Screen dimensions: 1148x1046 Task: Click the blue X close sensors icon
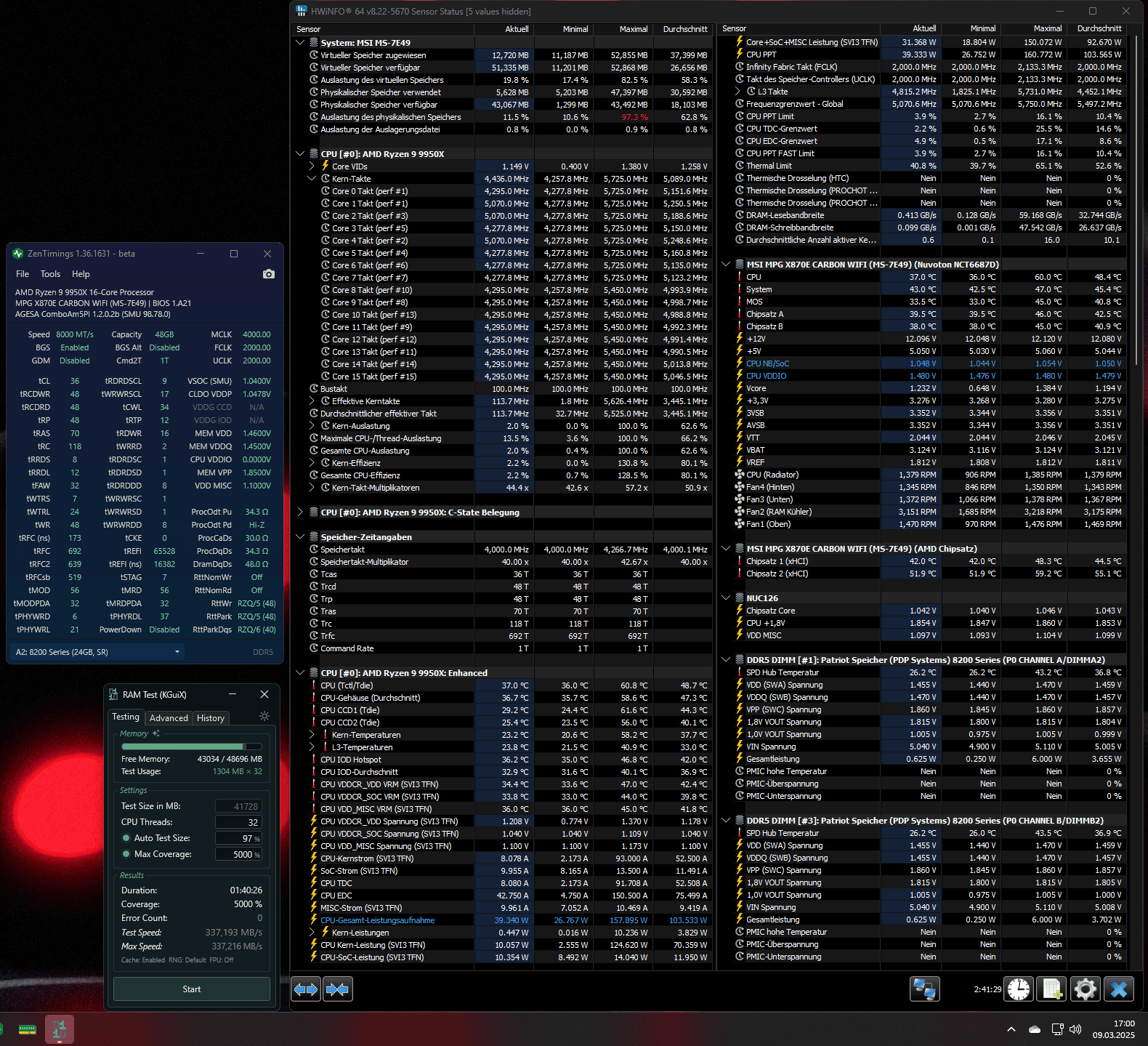(x=1119, y=989)
